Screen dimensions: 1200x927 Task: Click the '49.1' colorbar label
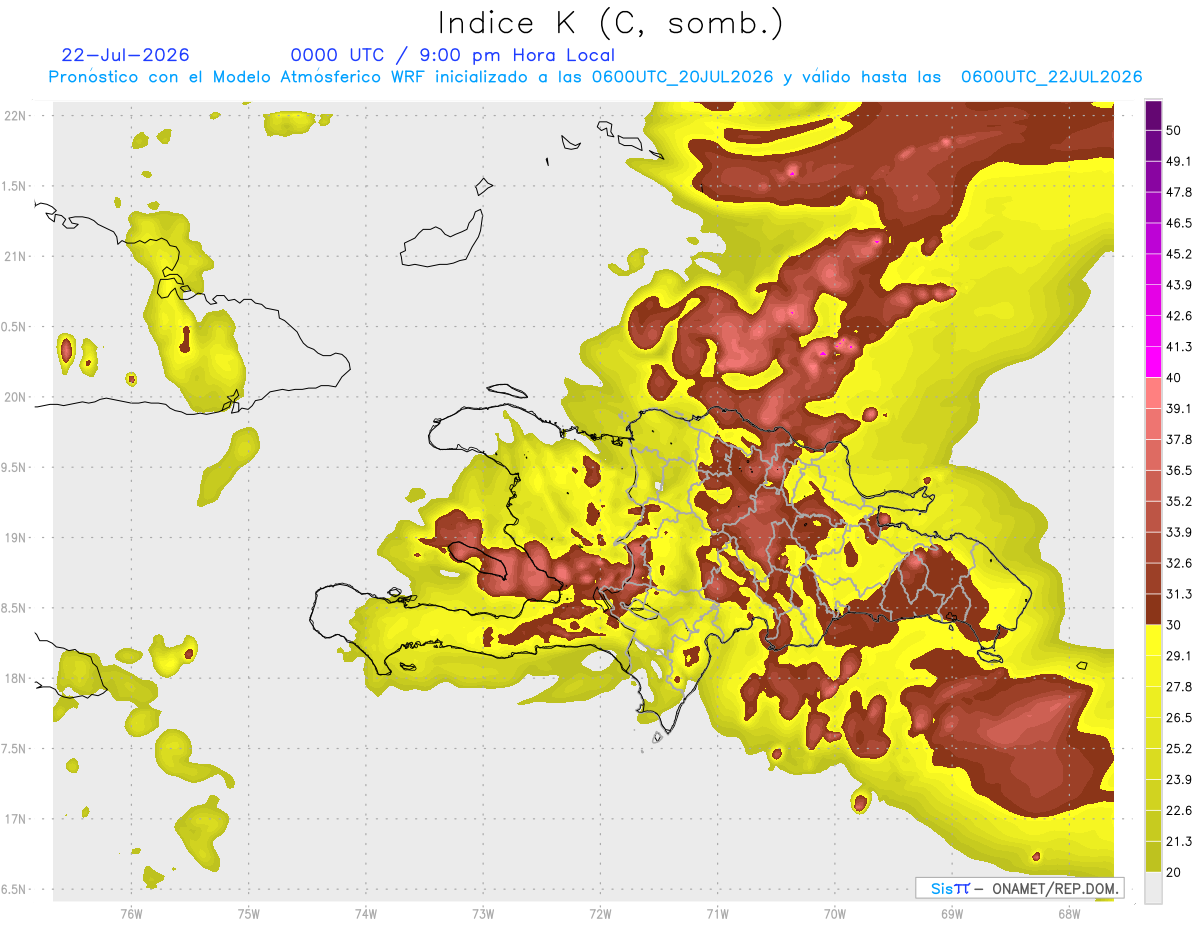coord(1179,161)
